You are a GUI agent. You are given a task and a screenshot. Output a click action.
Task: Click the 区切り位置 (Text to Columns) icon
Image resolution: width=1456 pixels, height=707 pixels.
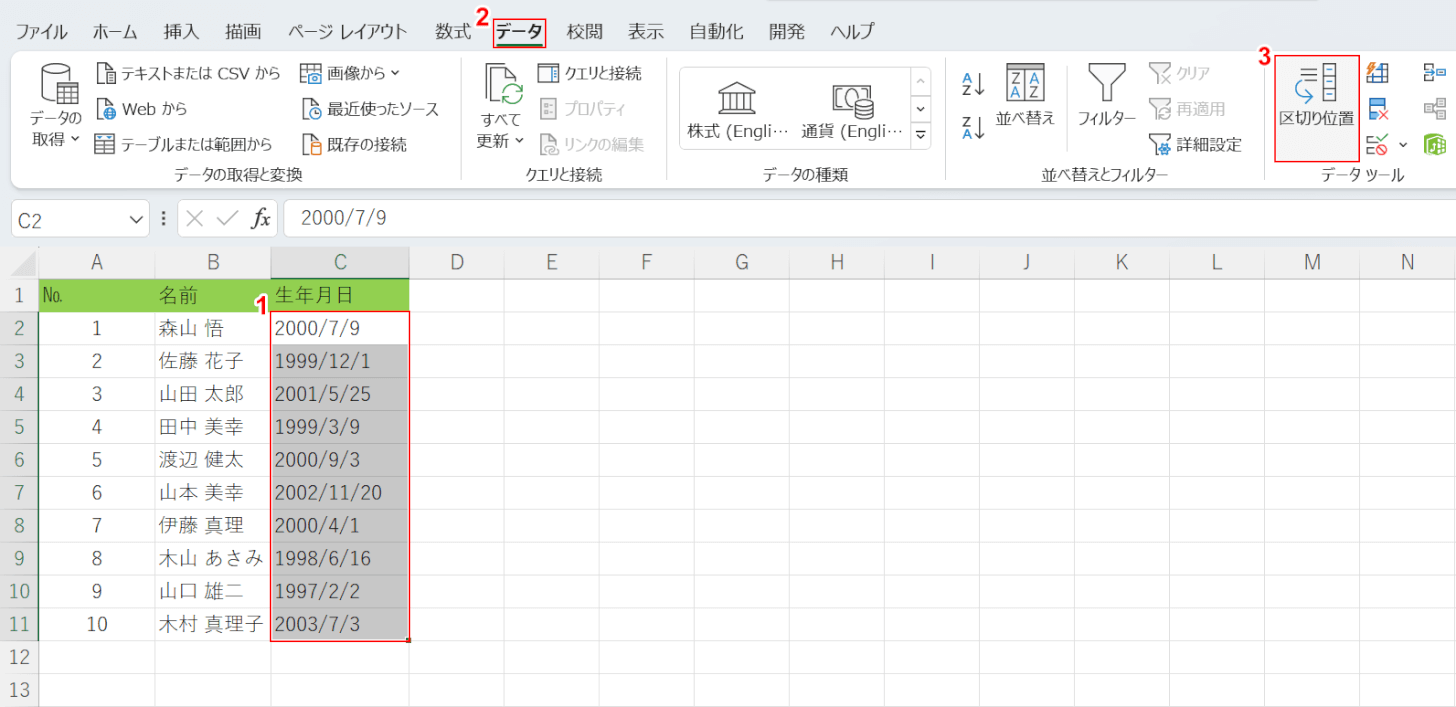point(1316,97)
